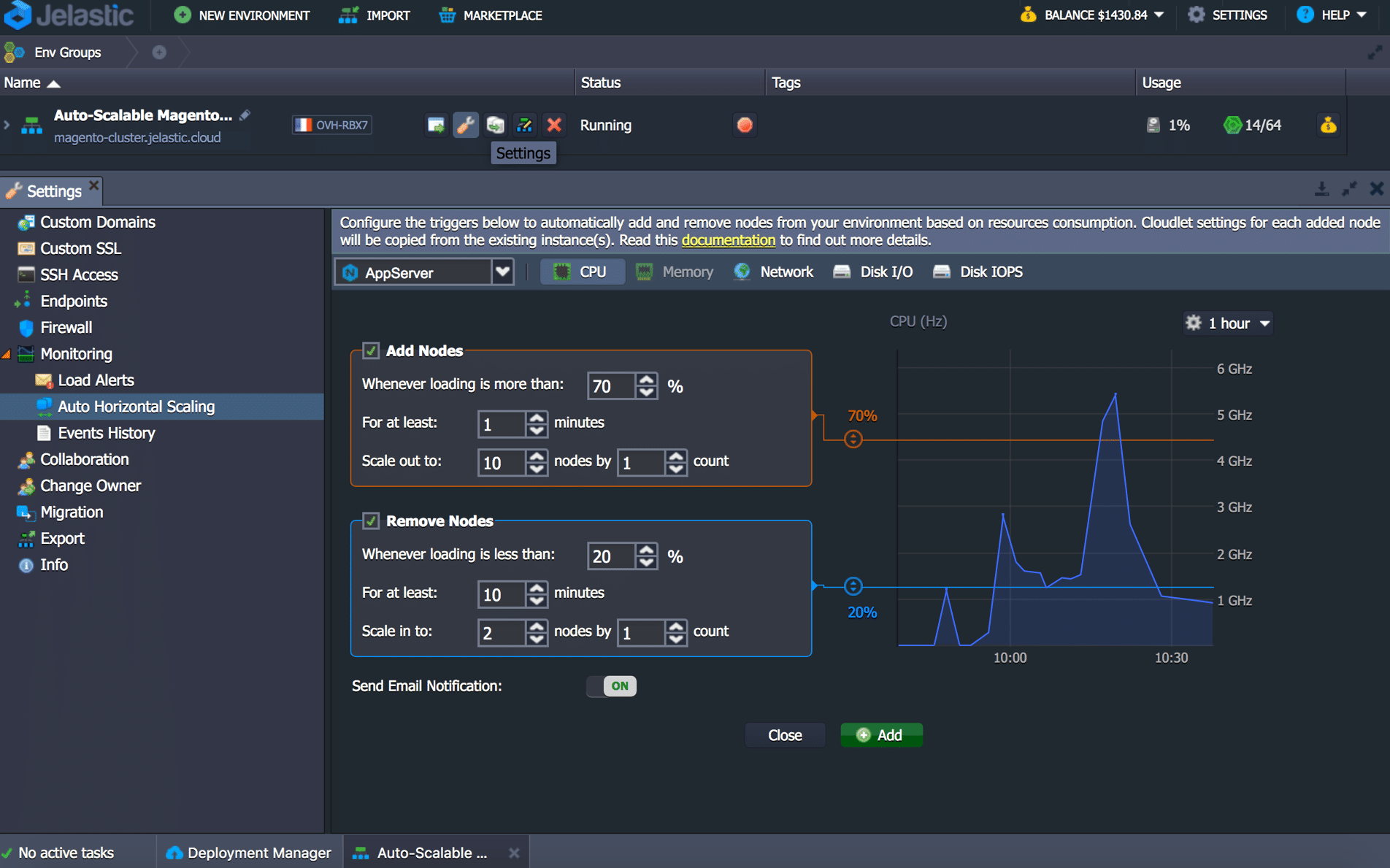The height and width of the screenshot is (868, 1390).
Task: Click the 70% threshold slider handle
Action: [853, 439]
